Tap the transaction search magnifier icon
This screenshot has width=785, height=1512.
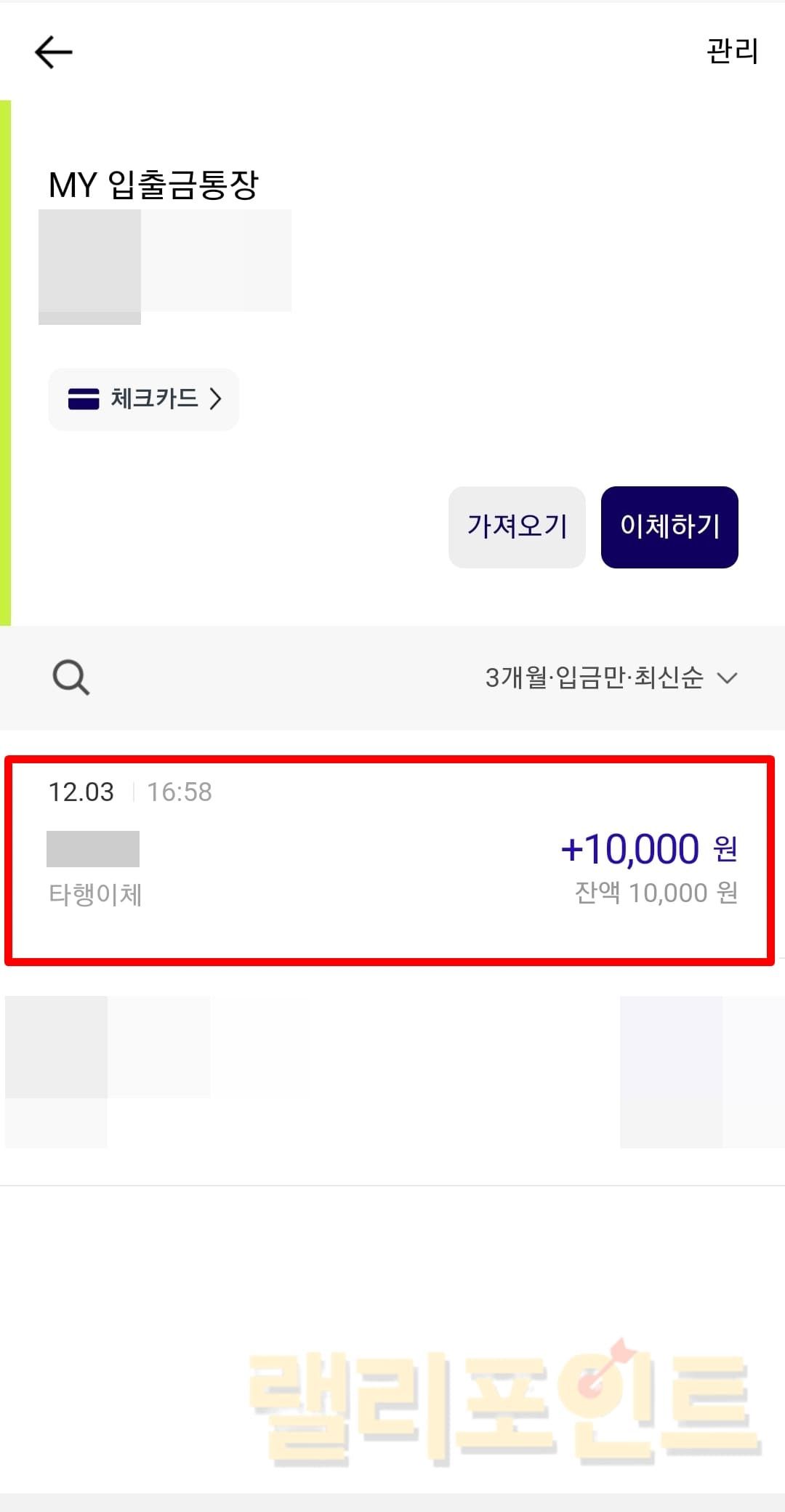(x=71, y=677)
